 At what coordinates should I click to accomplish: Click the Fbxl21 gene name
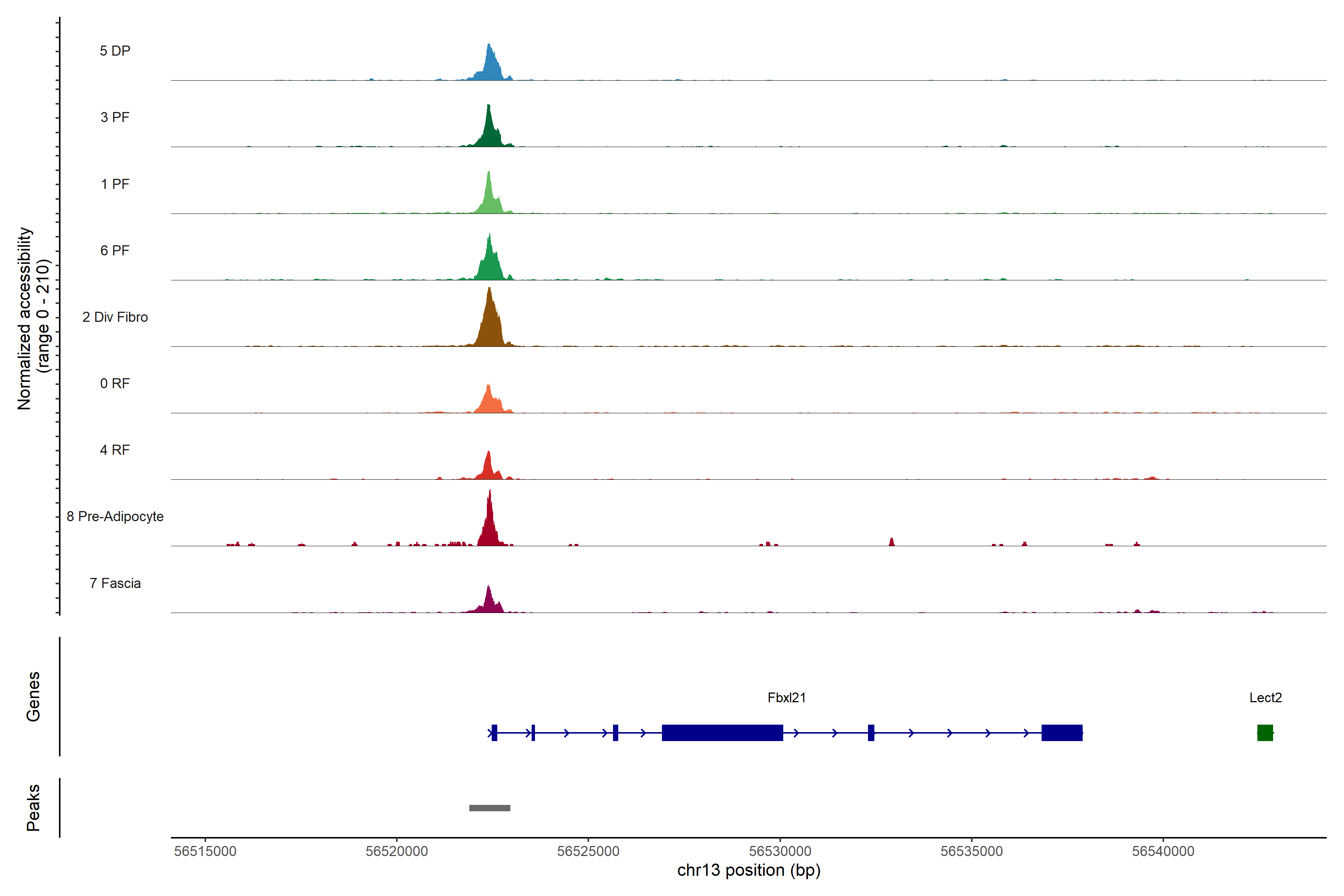click(x=786, y=698)
